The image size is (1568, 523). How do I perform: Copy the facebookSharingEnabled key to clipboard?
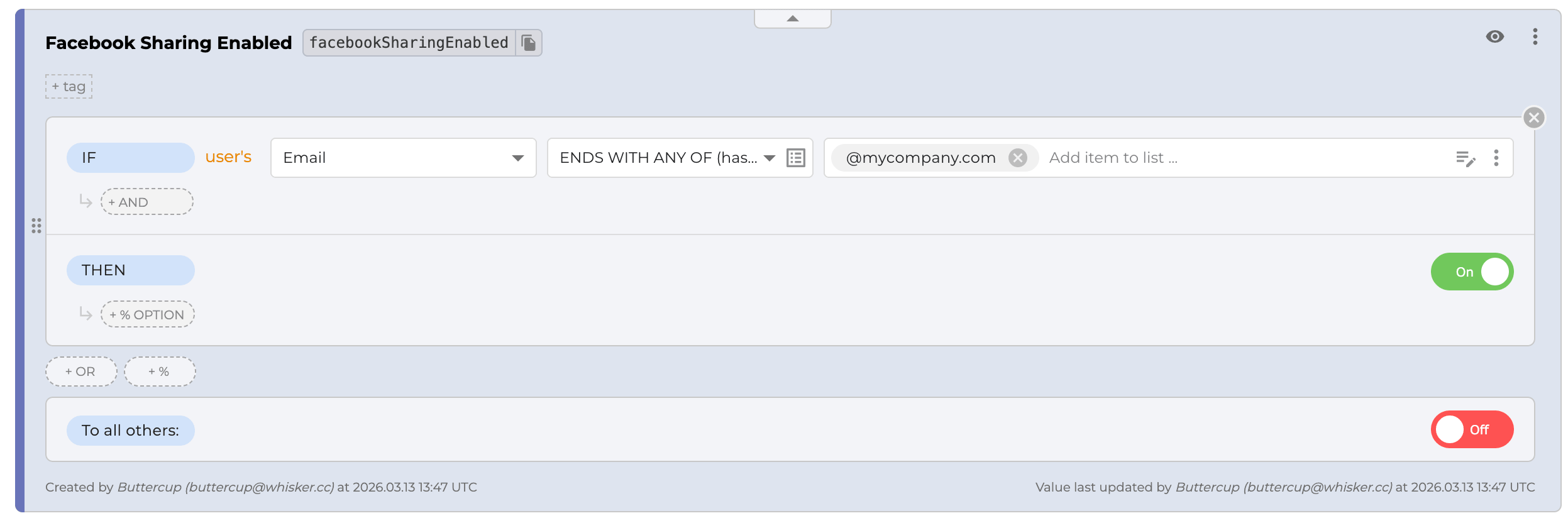pos(529,43)
